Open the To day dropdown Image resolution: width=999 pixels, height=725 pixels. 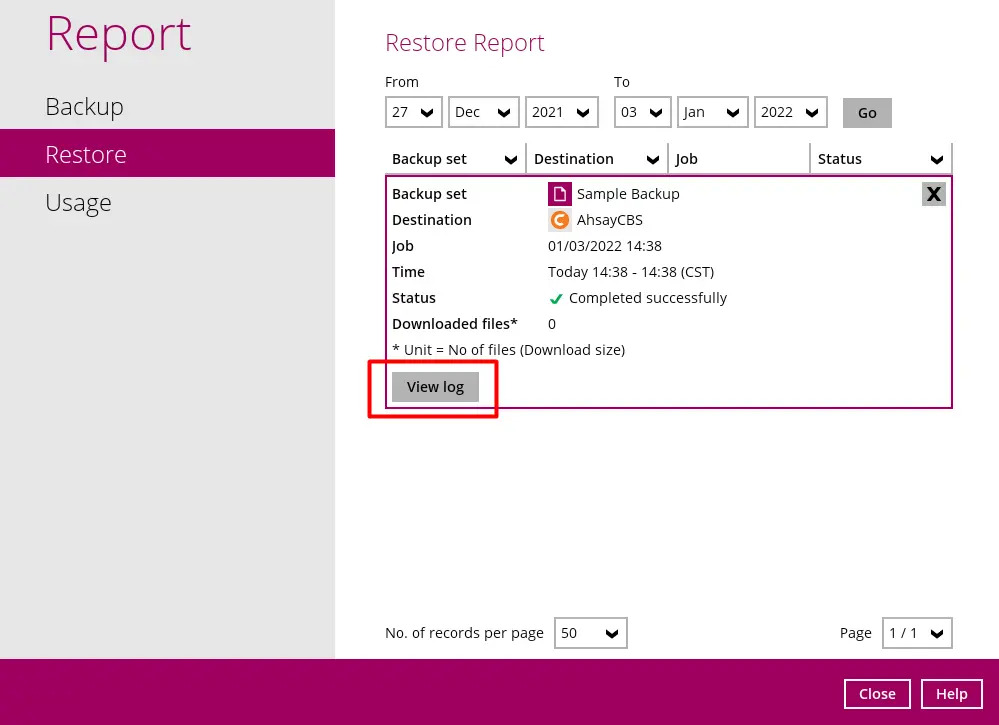click(642, 112)
